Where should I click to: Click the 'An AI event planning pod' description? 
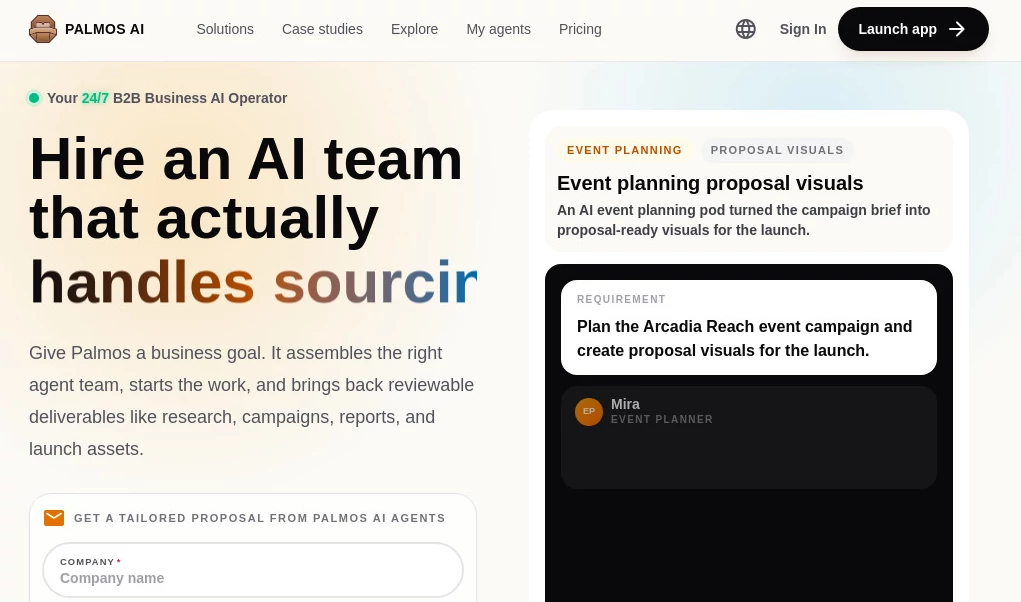[744, 220]
